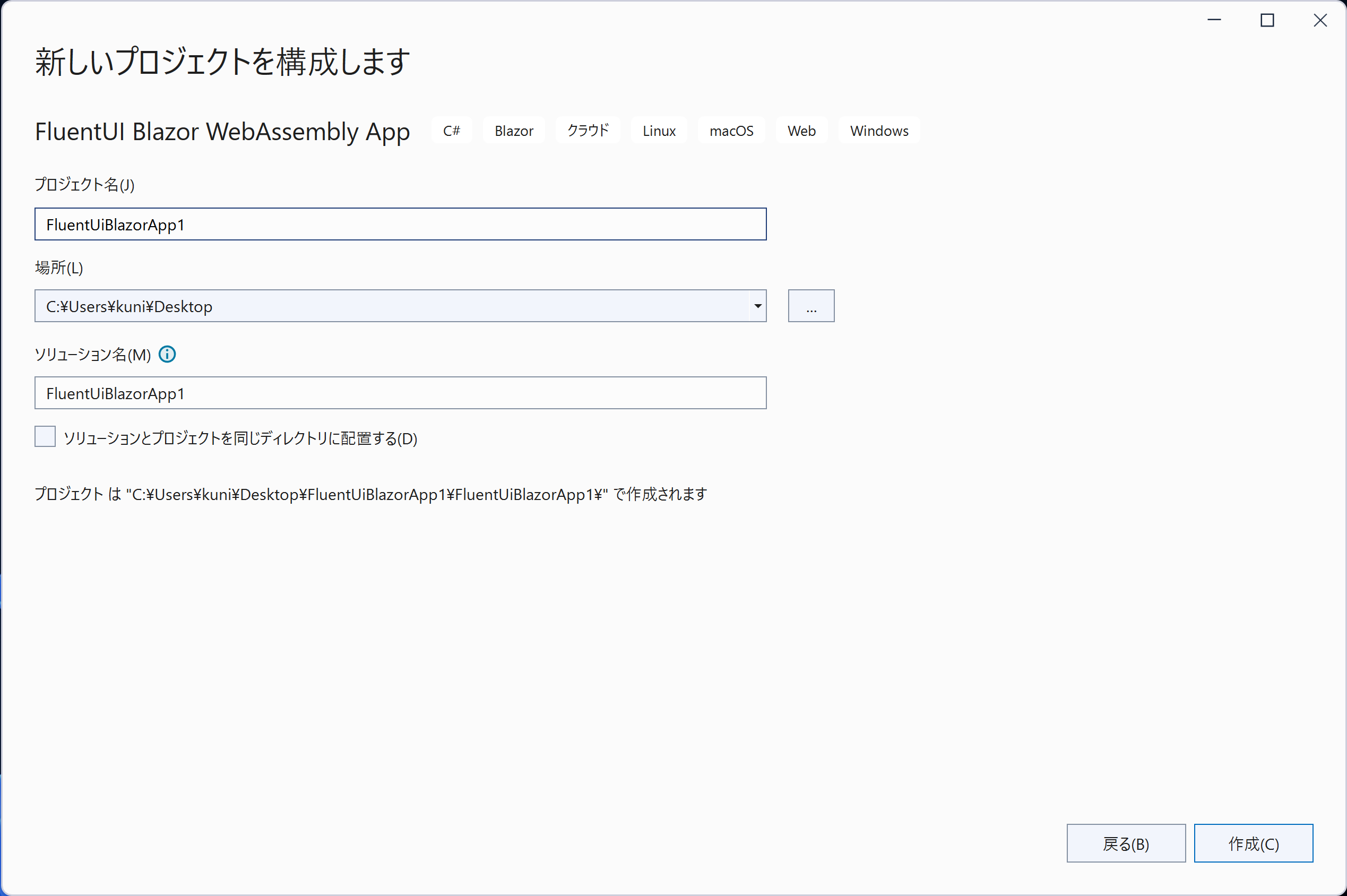Screen dimensions: 1347x896
Task: Click the FluentUI Blazor WebAssembly App title
Action: click(222, 132)
